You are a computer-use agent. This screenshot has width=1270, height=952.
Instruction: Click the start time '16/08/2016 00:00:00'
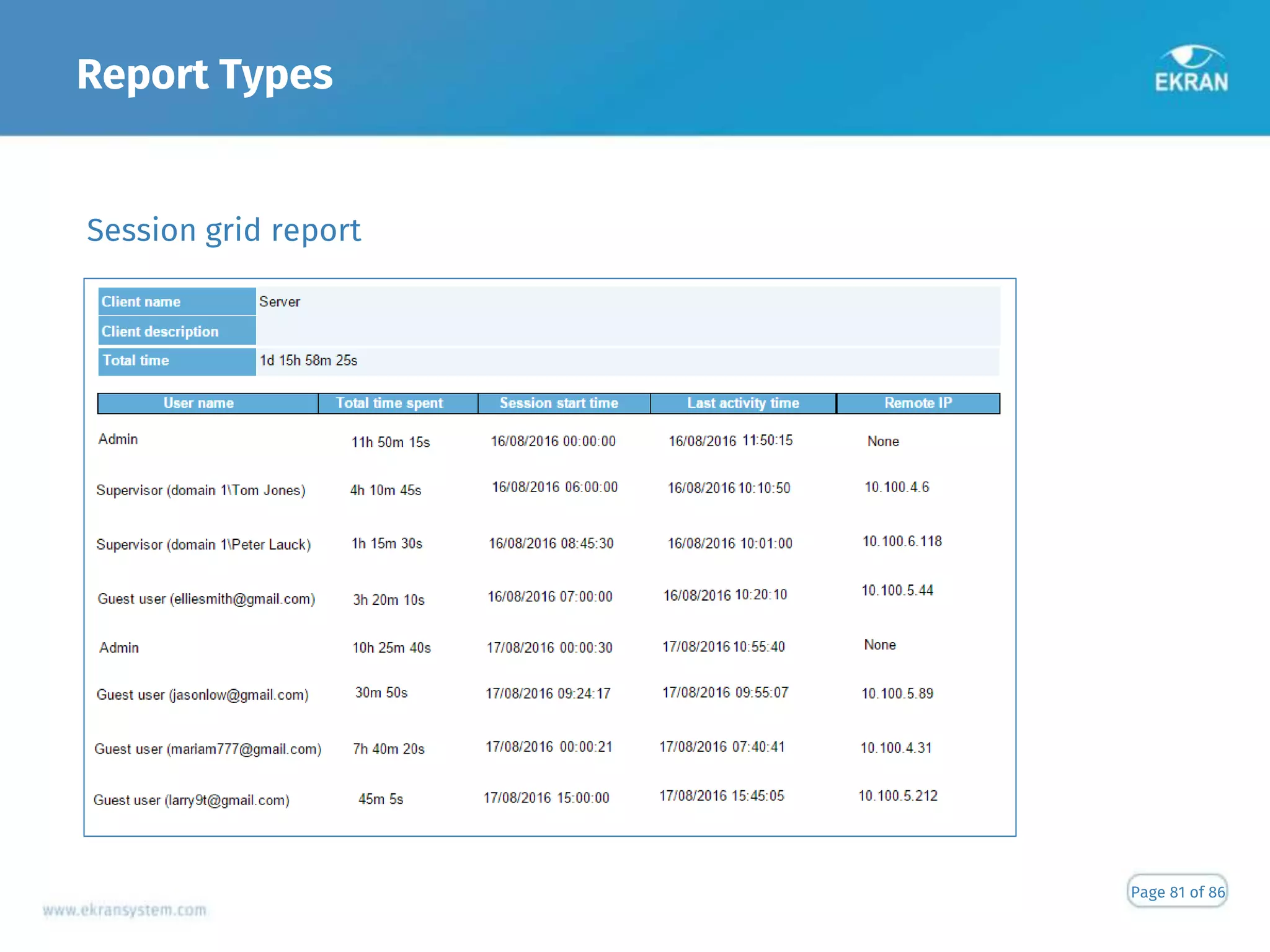[553, 441]
